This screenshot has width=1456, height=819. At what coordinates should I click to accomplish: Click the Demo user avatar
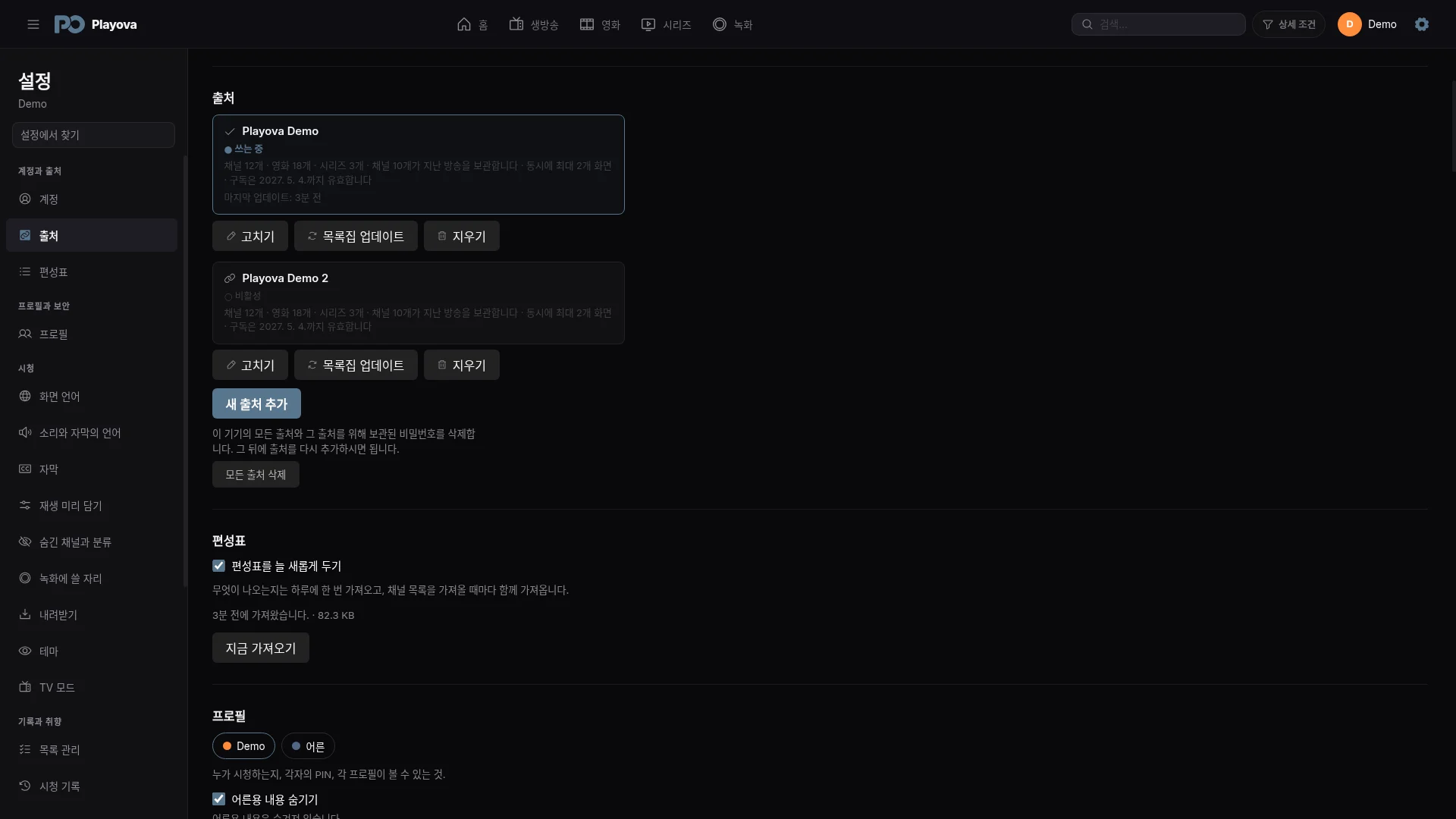1350,24
